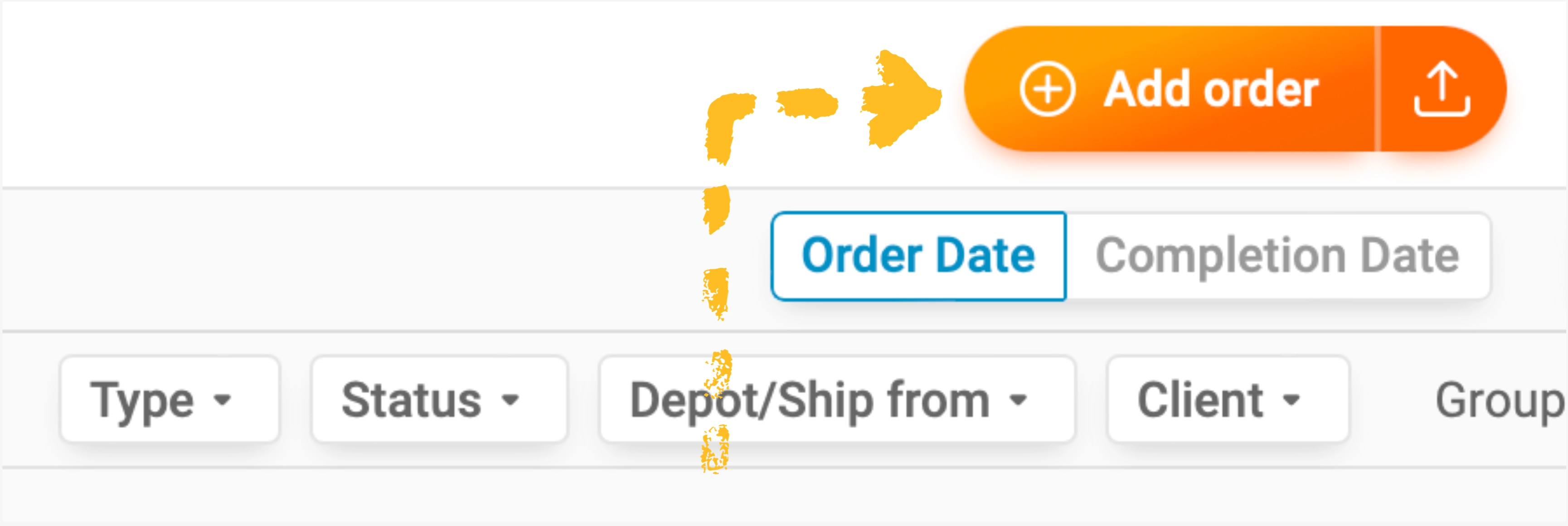Switch date filter to Completion Date
The width and height of the screenshot is (1568, 526).
[x=1277, y=256]
